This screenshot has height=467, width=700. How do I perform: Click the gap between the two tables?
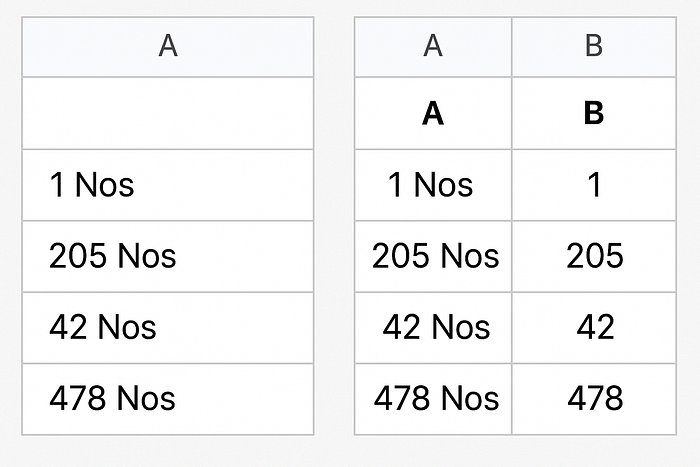334,225
